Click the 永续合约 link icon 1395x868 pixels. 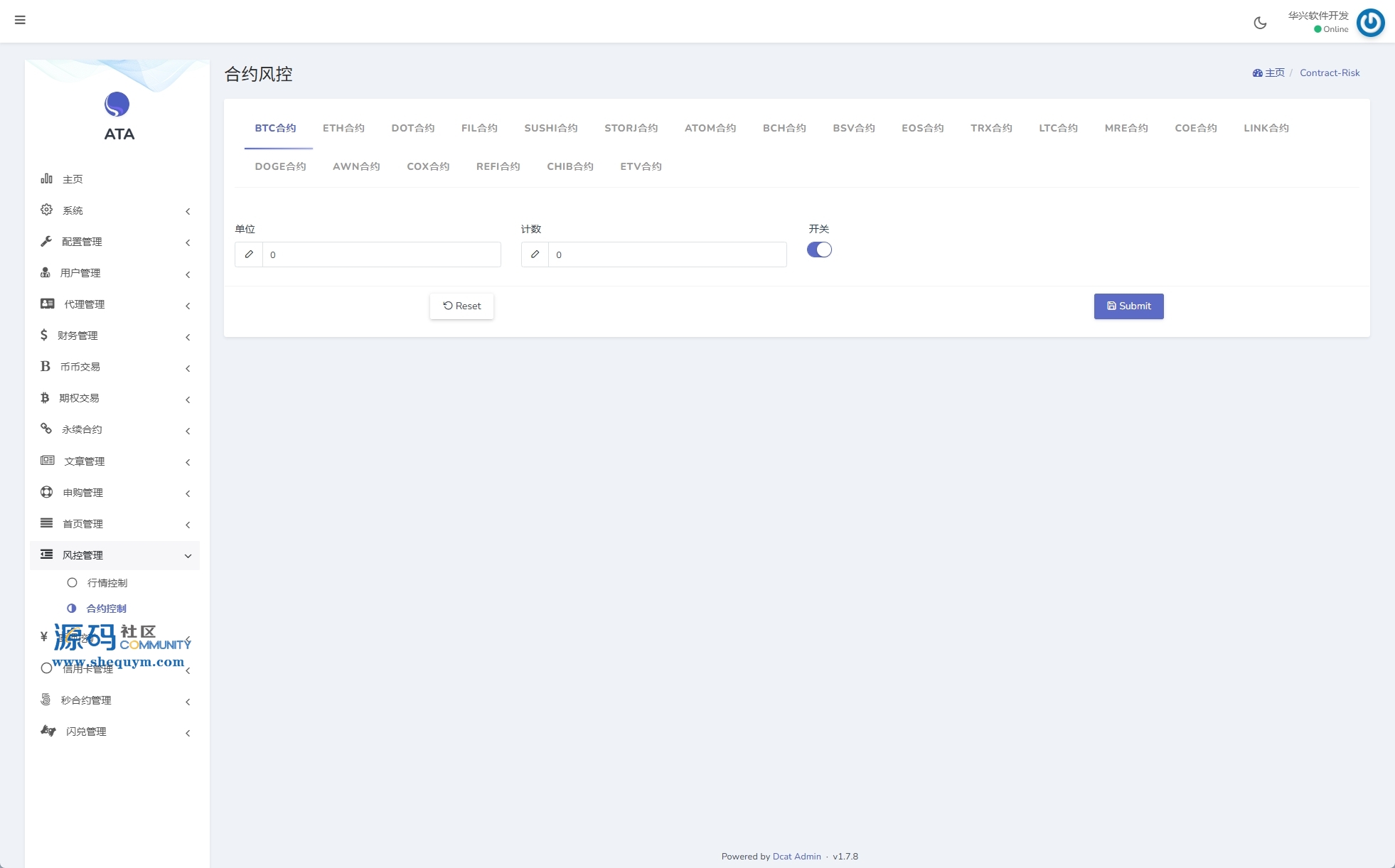point(46,429)
